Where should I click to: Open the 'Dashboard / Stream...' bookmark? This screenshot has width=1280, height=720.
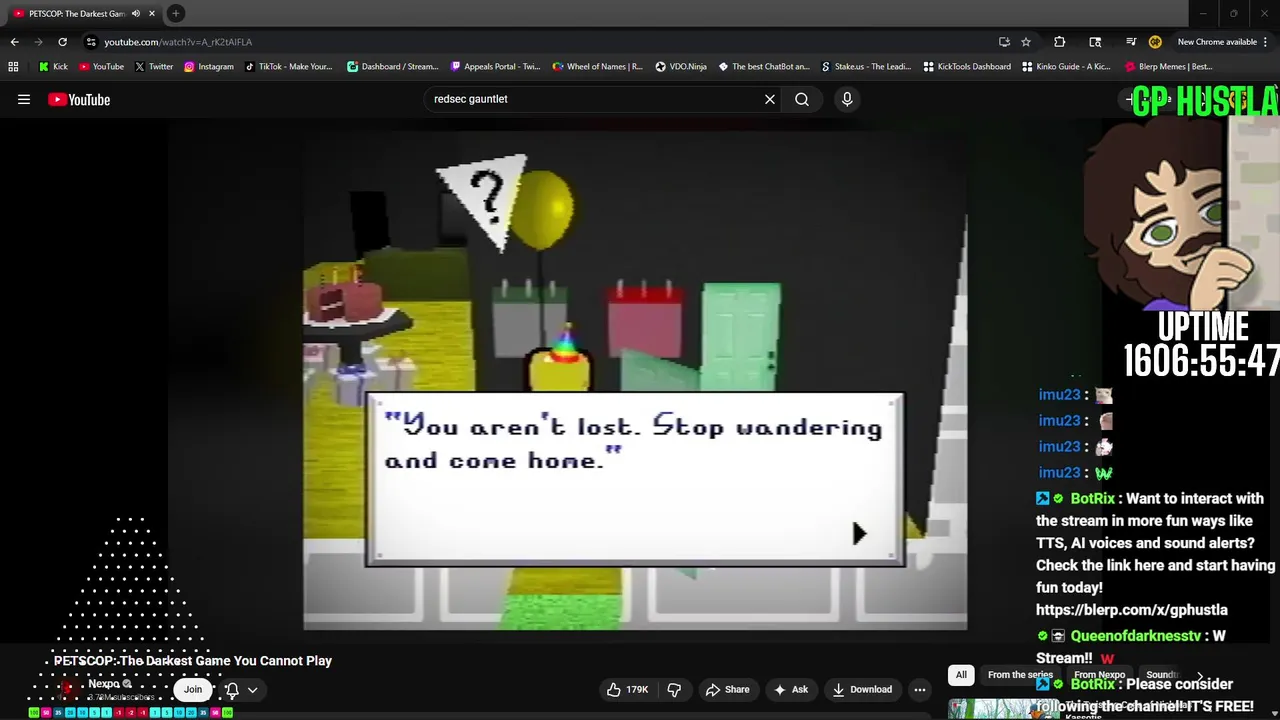click(x=392, y=67)
